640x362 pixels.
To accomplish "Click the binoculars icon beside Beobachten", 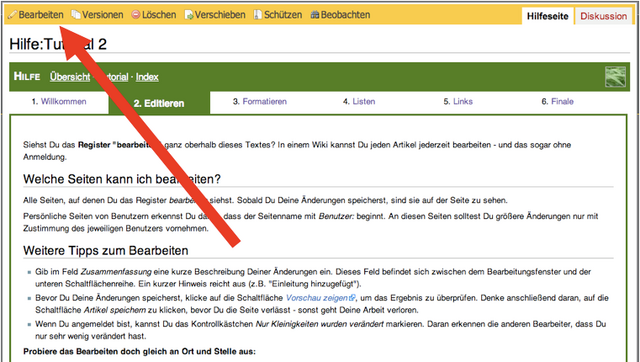I will click(x=315, y=15).
